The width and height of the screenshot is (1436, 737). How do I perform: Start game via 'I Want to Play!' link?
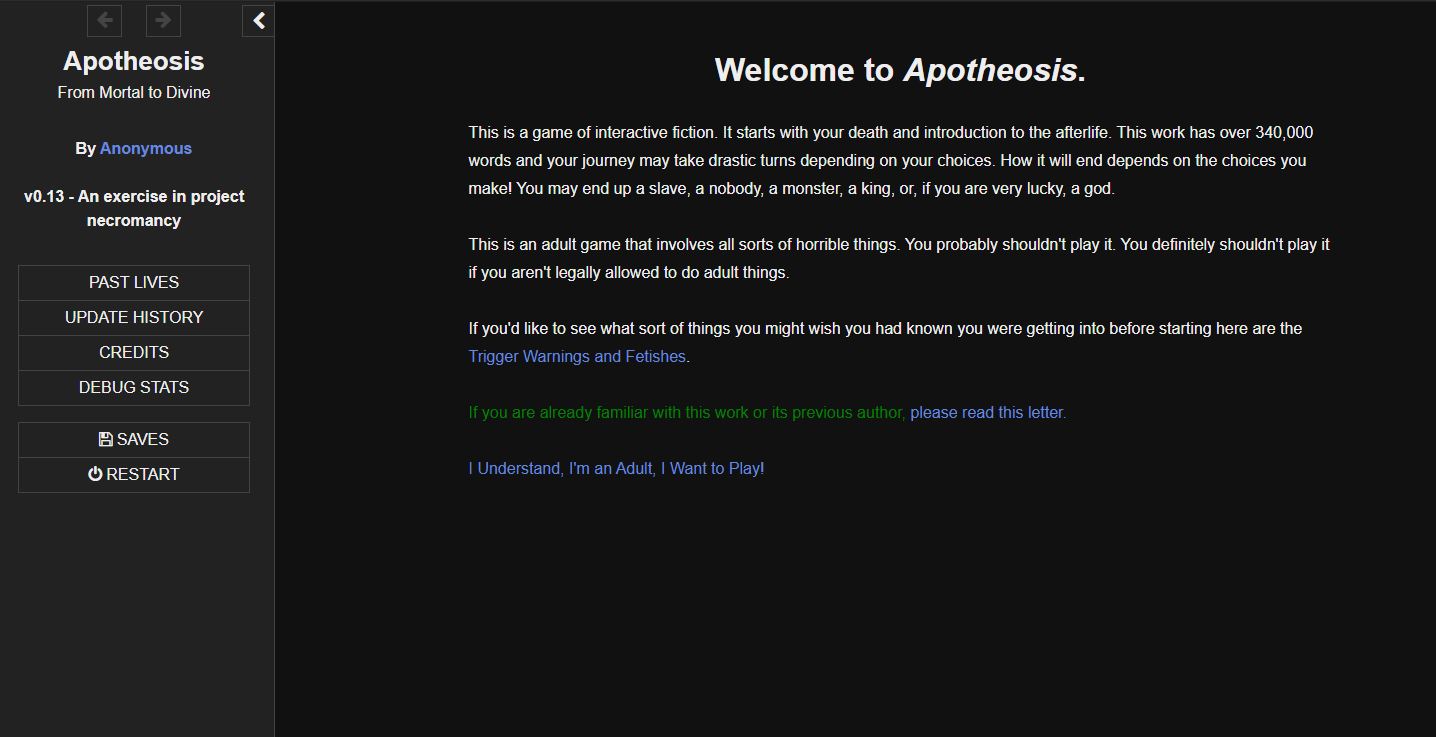click(616, 469)
